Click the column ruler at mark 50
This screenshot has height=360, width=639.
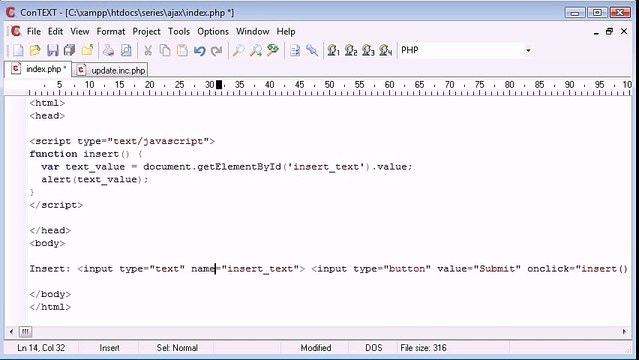click(329, 85)
